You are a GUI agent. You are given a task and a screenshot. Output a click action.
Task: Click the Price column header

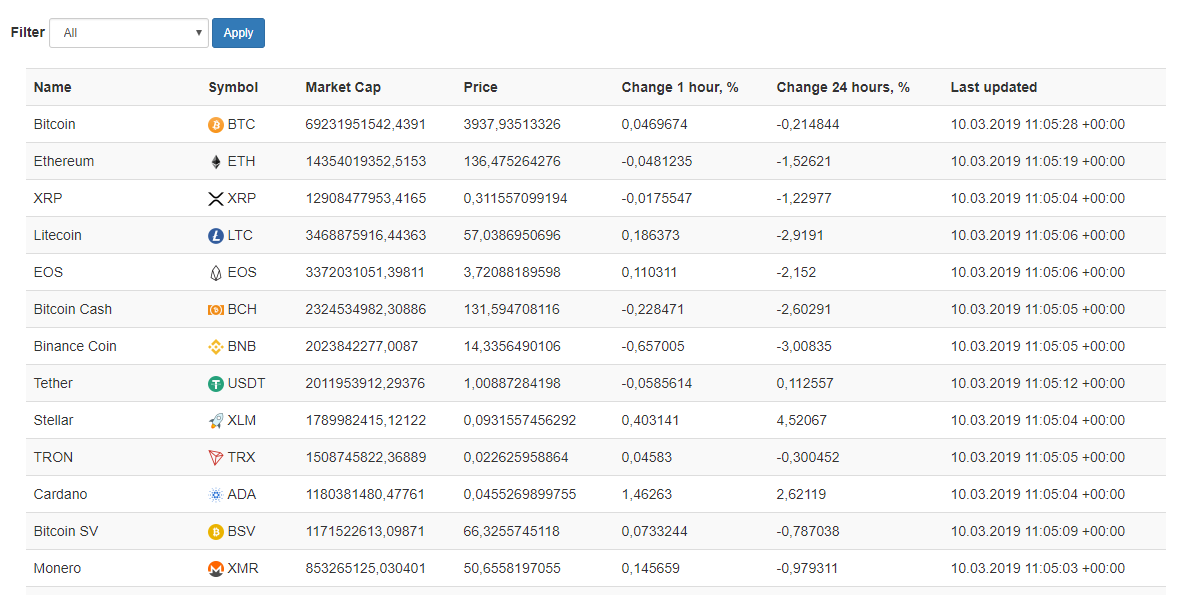(480, 87)
